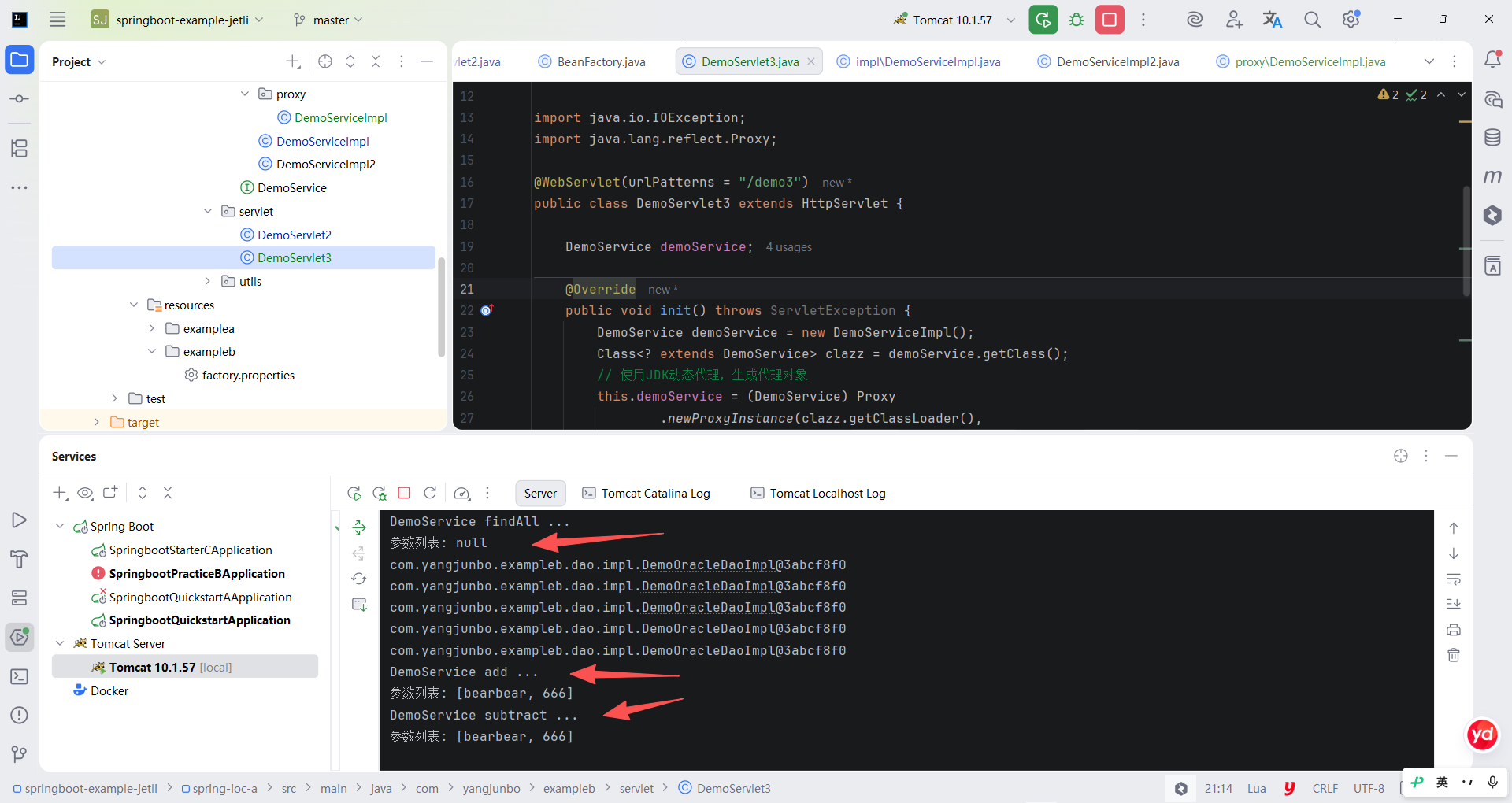
Task: Rerun Tomcat 10.1.57 from the main toolbar
Action: pyautogui.click(x=1043, y=20)
